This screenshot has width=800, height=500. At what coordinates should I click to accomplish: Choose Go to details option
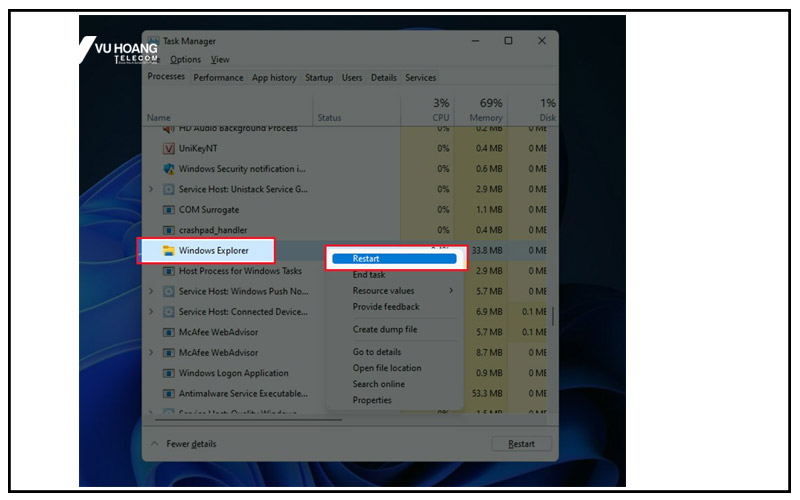click(x=377, y=352)
